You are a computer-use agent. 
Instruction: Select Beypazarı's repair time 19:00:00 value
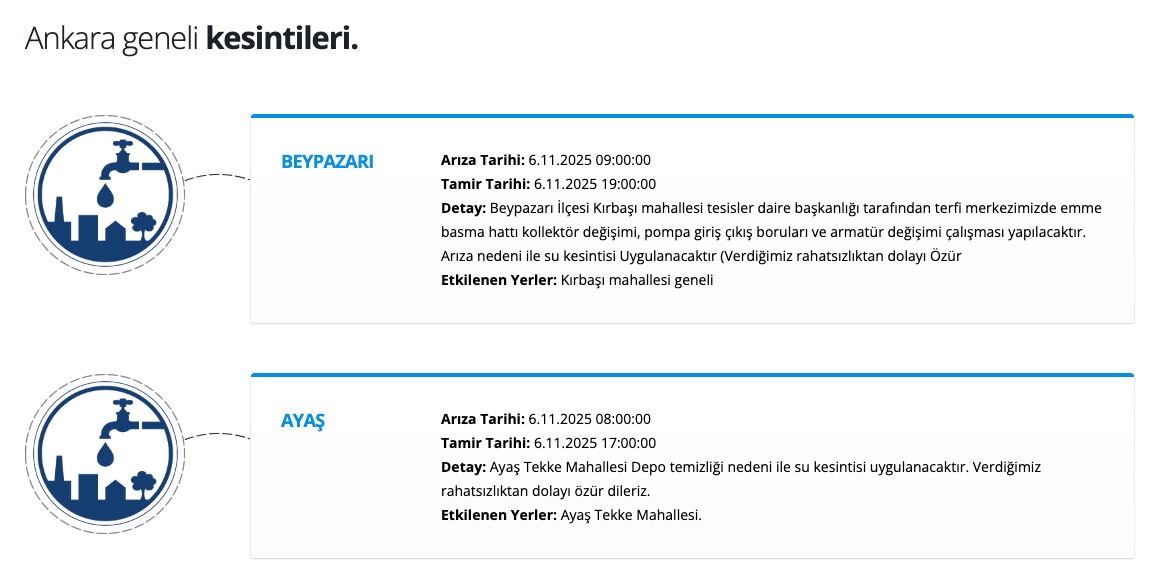pos(625,184)
